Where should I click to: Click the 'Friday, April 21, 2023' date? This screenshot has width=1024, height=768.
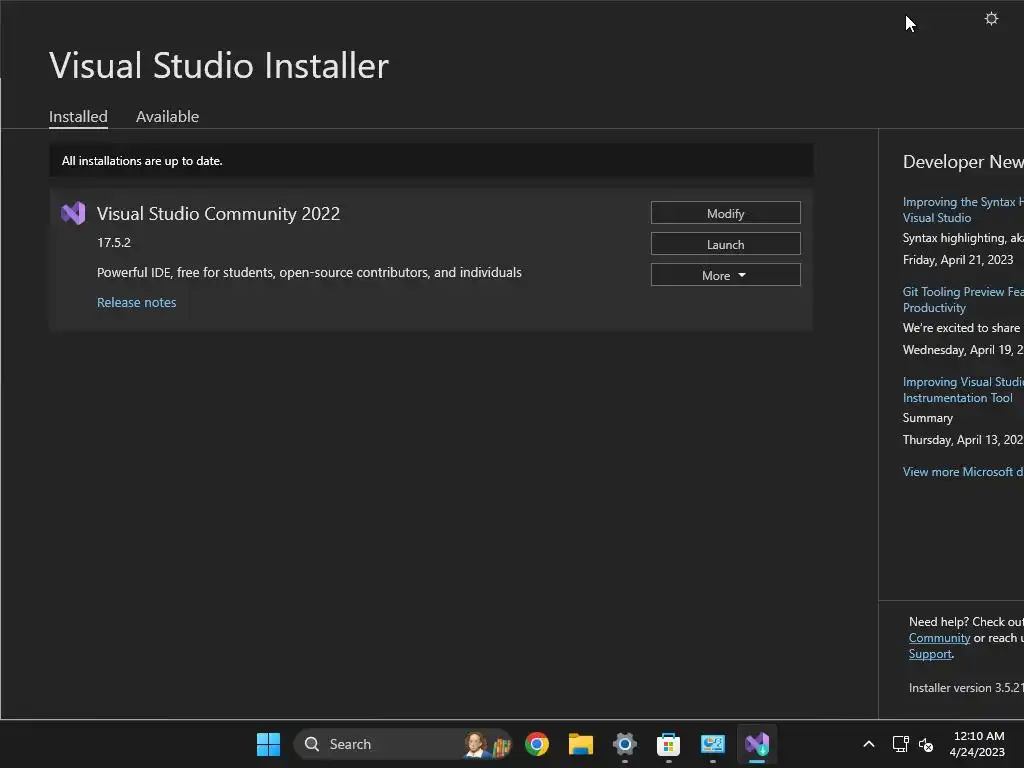click(958, 260)
